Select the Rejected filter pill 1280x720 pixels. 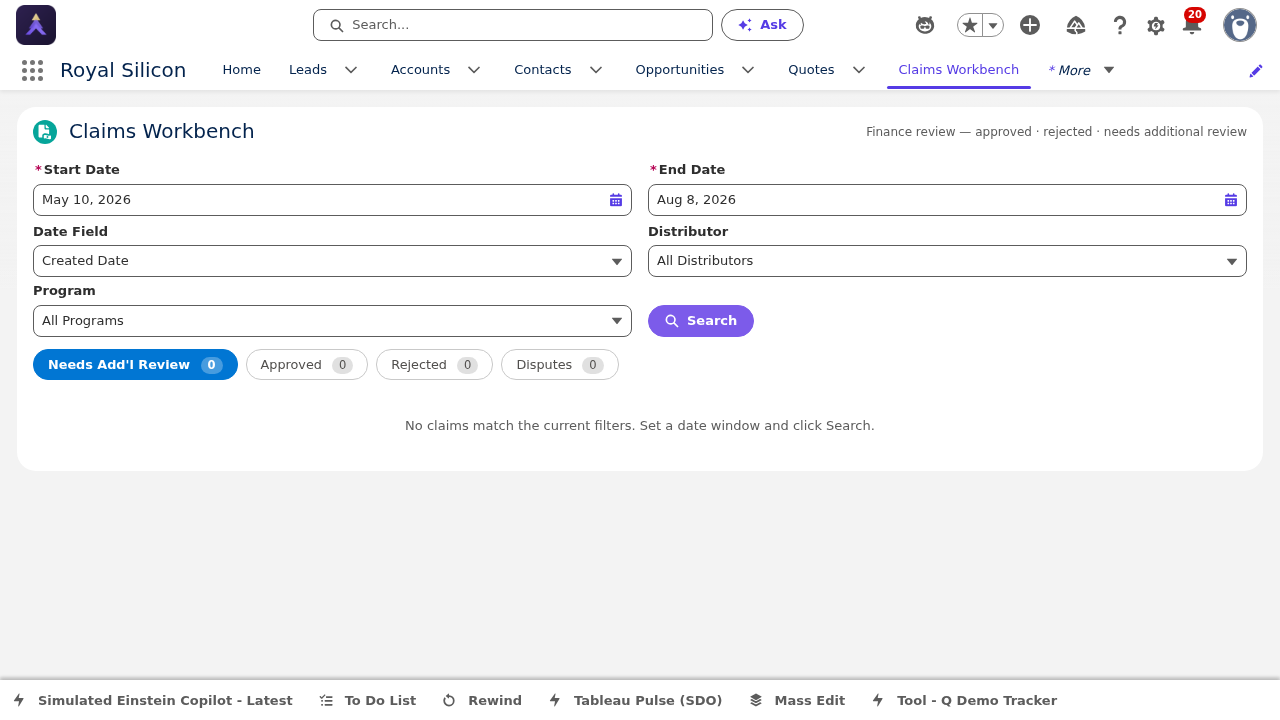(434, 365)
